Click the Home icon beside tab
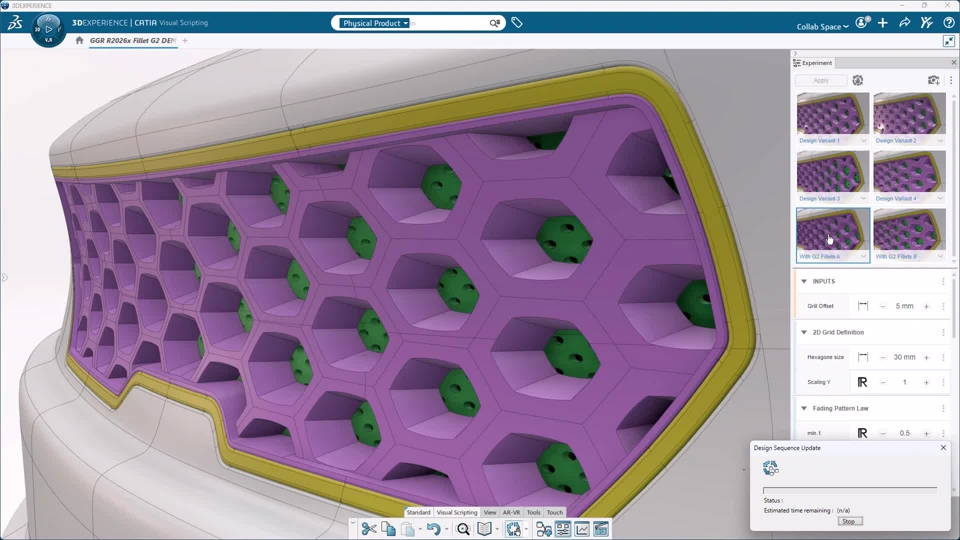Screen dimensions: 960x540 tap(79, 40)
